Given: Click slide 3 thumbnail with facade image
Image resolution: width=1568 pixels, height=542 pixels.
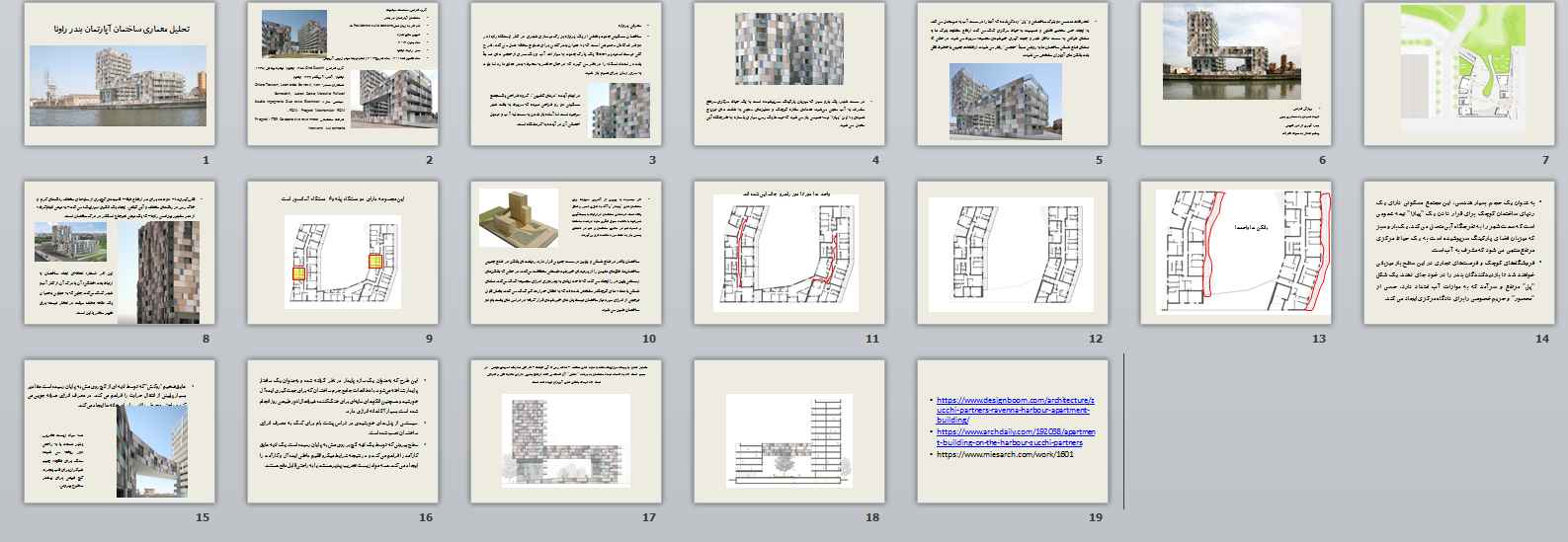Looking at the screenshot, I should click(565, 74).
